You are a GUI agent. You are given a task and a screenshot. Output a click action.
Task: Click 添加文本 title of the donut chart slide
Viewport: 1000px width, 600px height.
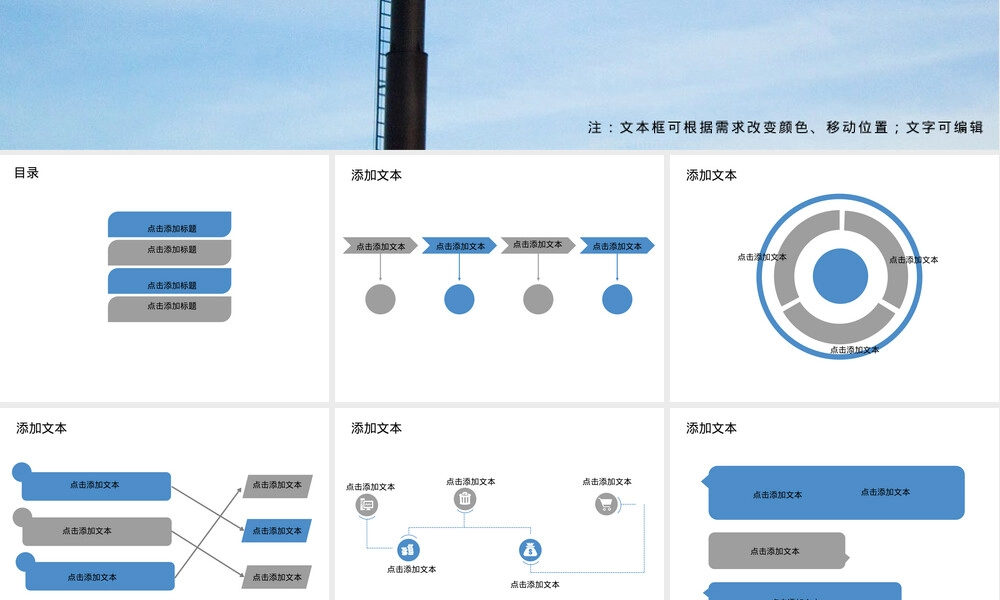pyautogui.click(x=712, y=175)
